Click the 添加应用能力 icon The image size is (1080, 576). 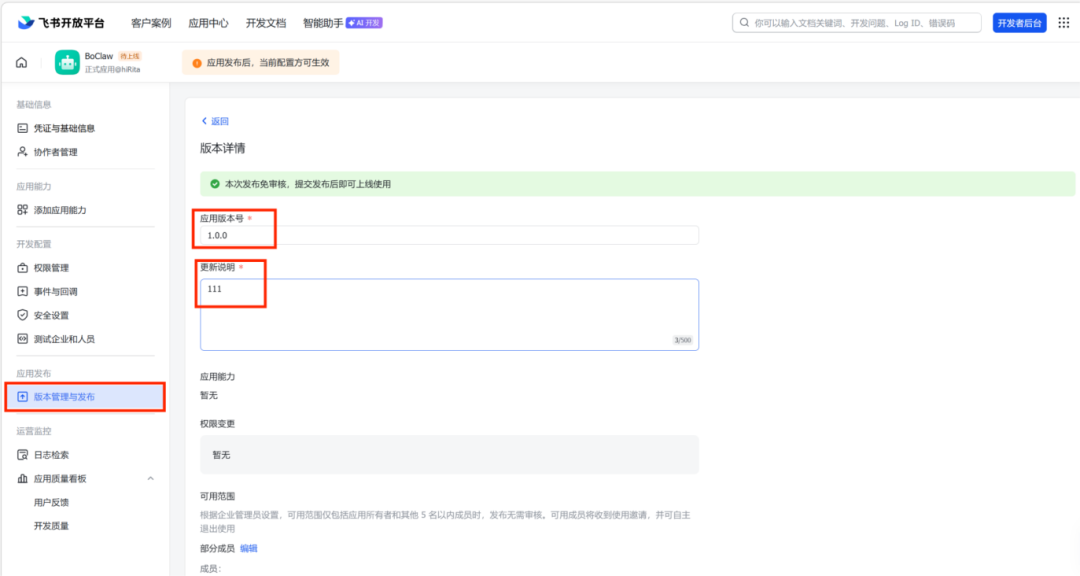click(23, 209)
